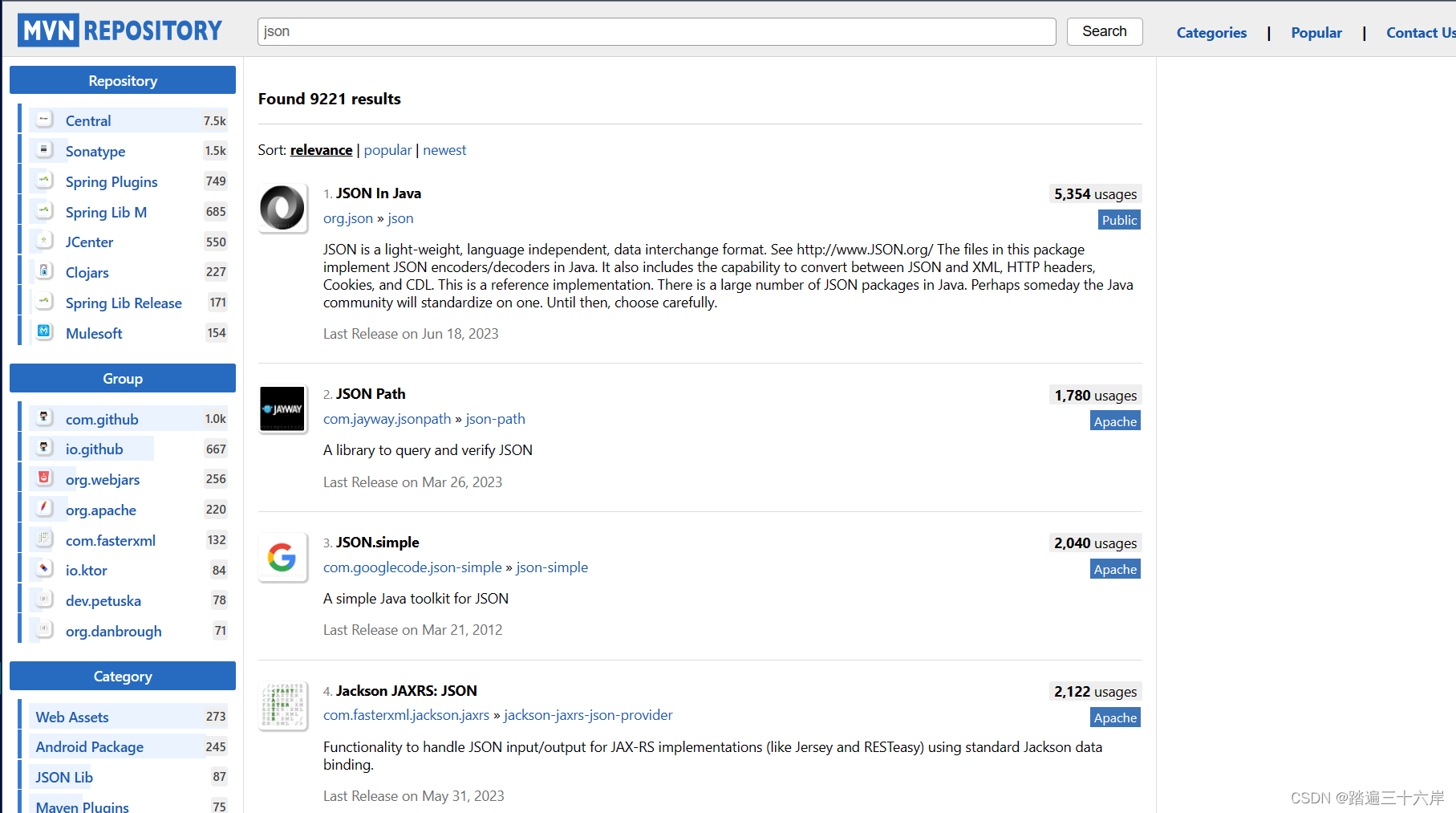Open the JSON Path result title
1456x813 pixels.
coord(371,394)
